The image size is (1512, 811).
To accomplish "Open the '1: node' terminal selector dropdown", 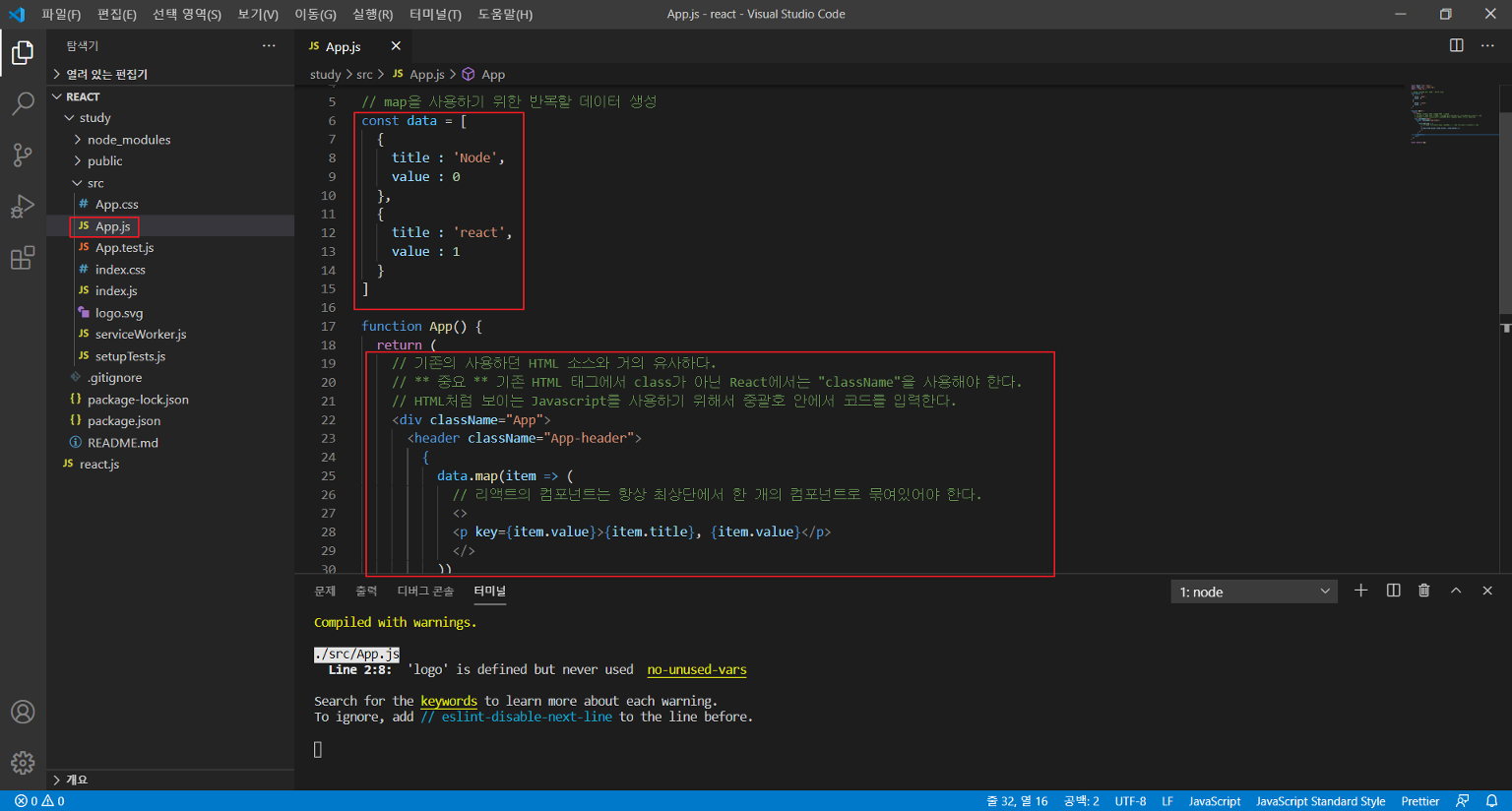I will point(1254,592).
